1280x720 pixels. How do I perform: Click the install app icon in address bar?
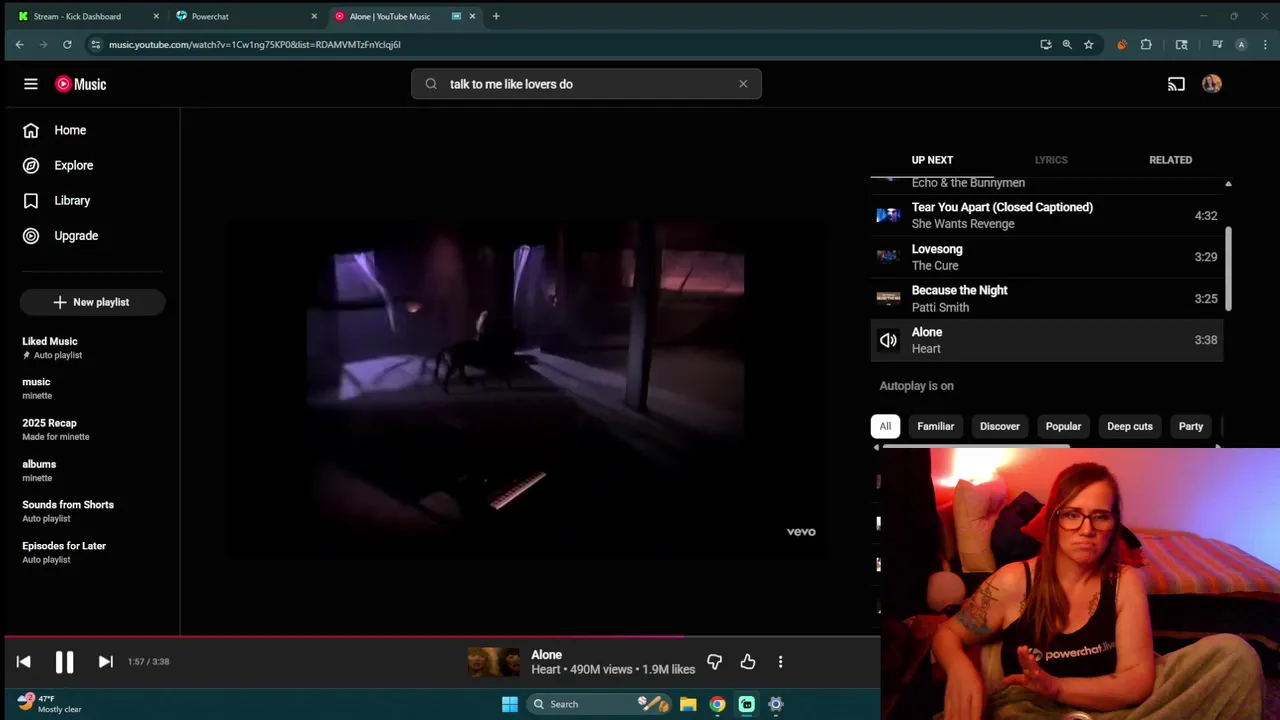[x=1046, y=44]
